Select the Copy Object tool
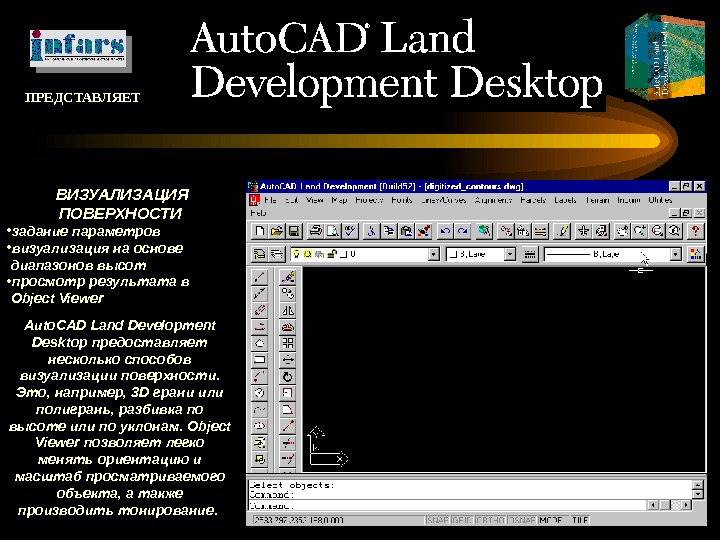720x540 pixels. point(287,293)
